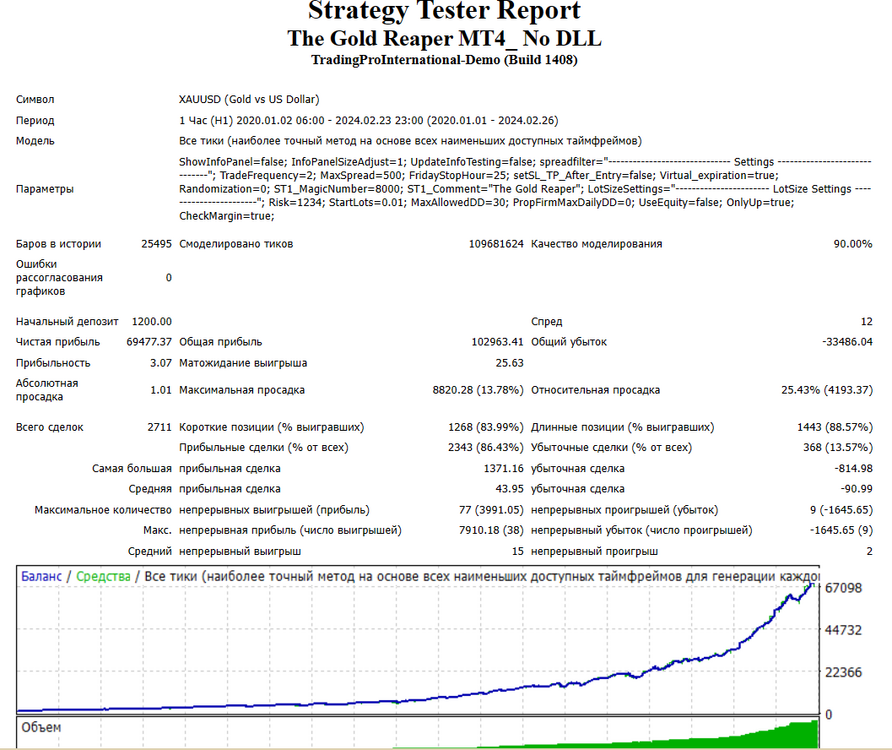This screenshot has height=750, width=892.
Task: Select the gross loss value -33486.04
Action: tap(847, 342)
